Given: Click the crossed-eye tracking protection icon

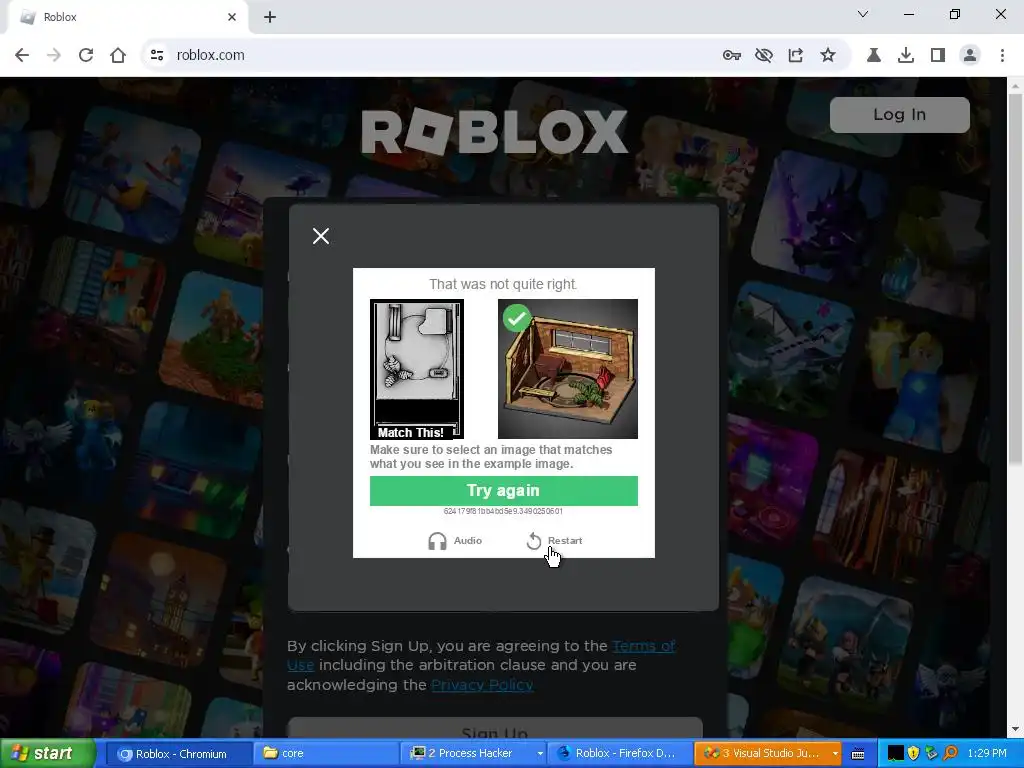Looking at the screenshot, I should 763,56.
